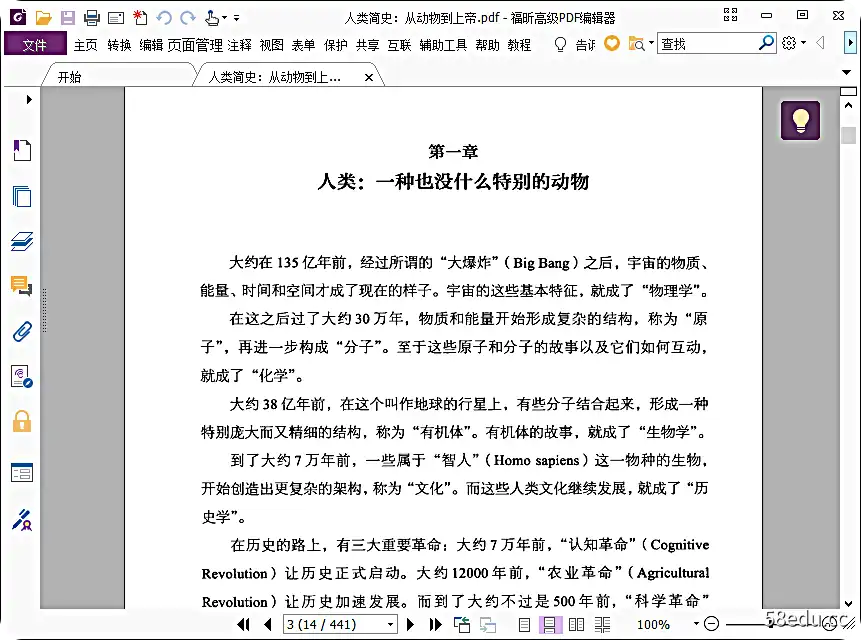The height and width of the screenshot is (640, 861).
Task: Open the Bookmarks panel
Action: pyautogui.click(x=22, y=150)
